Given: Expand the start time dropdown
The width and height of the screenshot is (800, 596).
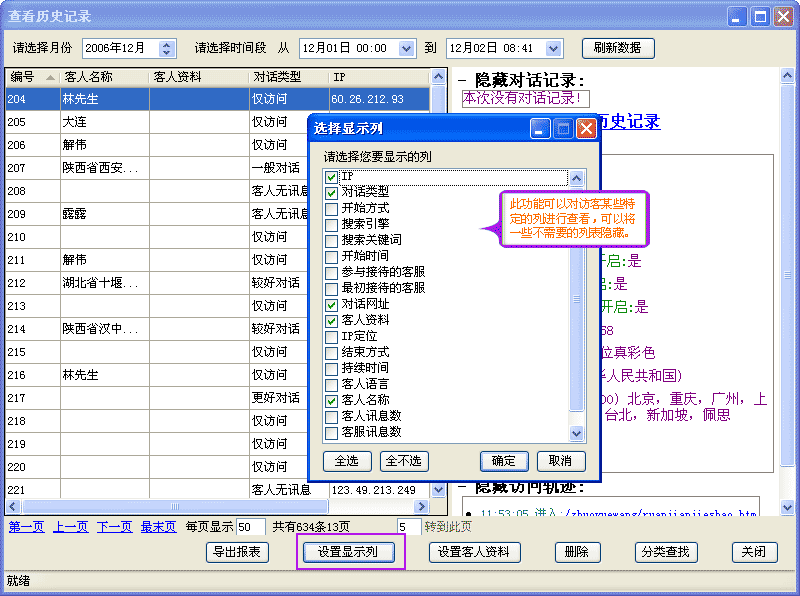Looking at the screenshot, I should pos(406,48).
